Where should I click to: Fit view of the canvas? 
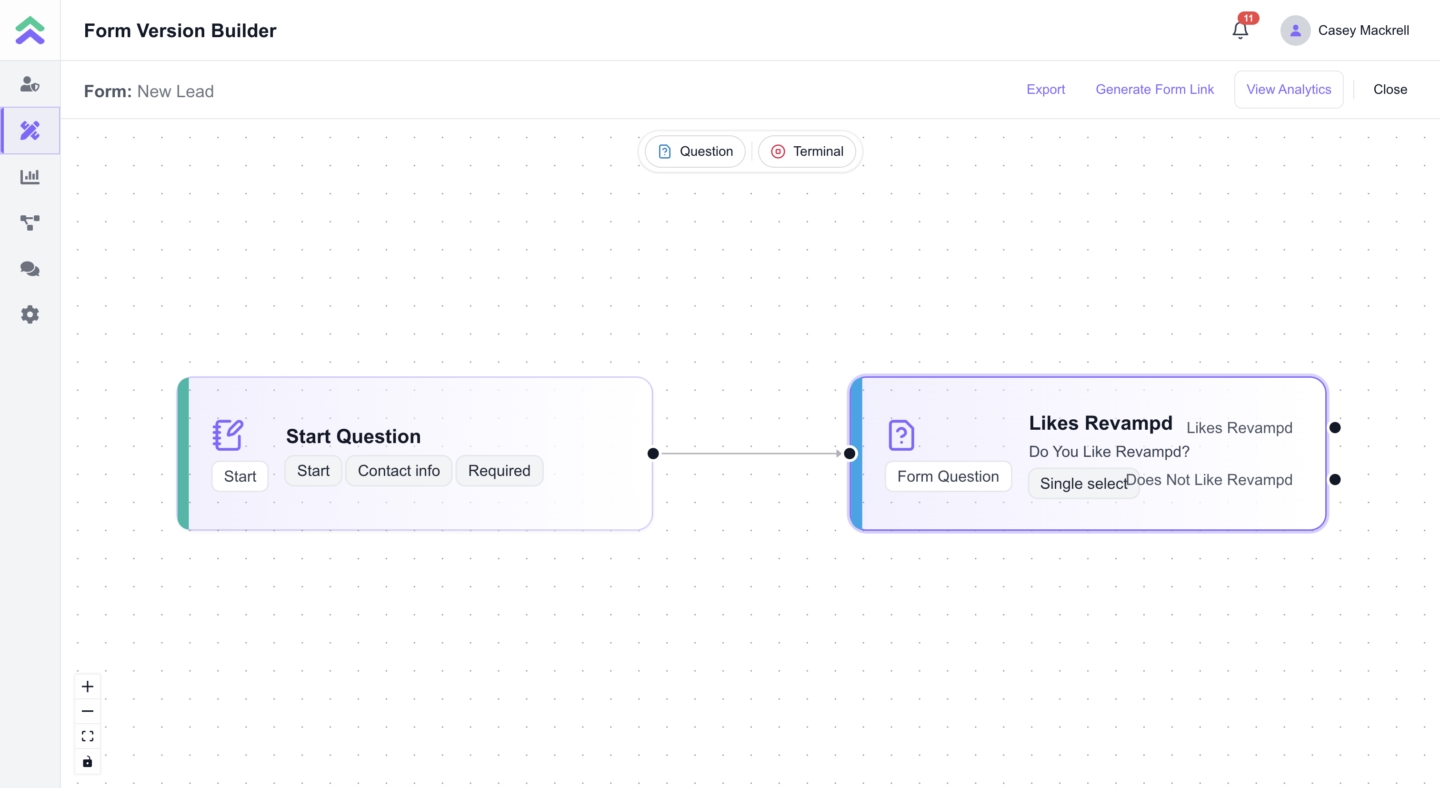click(88, 737)
